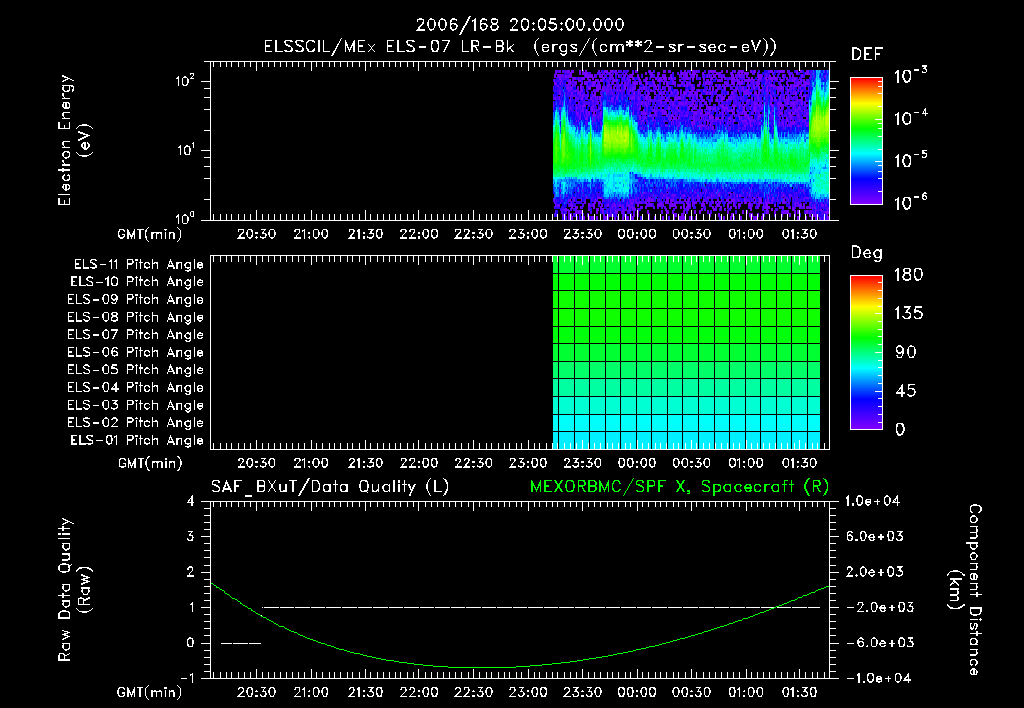
Task: Click the 22:30 tick label under bottom panel
Action: coord(473,692)
